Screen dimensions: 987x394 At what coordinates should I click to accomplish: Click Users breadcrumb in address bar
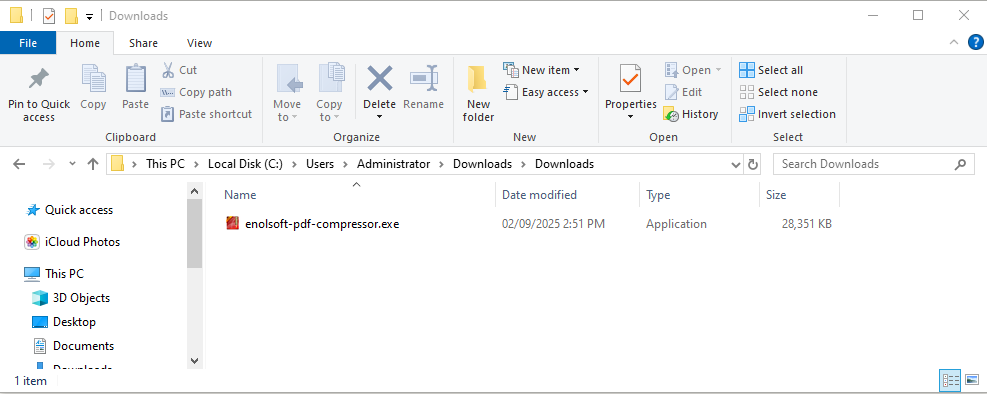pyautogui.click(x=320, y=164)
